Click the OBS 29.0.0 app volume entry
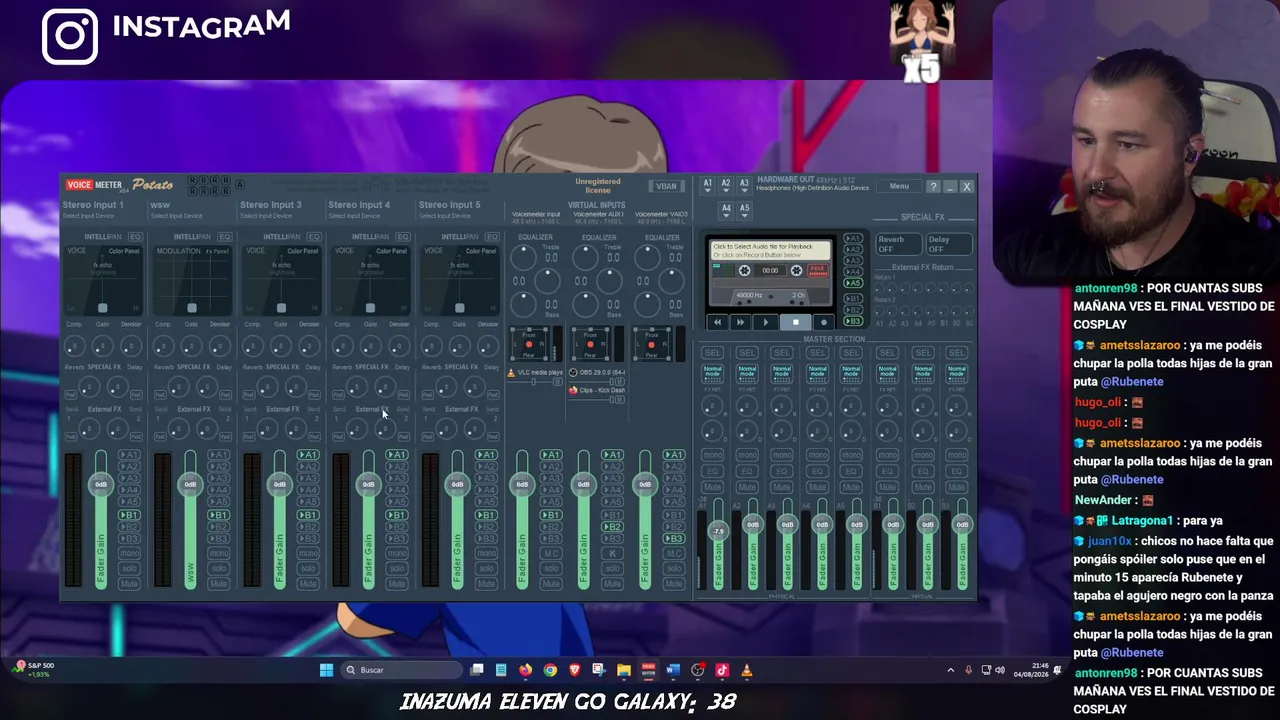 click(598, 373)
